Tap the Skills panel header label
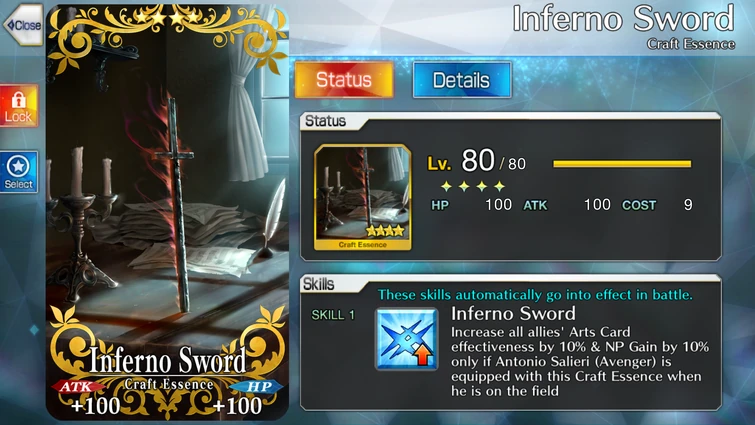The image size is (755, 425). tap(318, 284)
